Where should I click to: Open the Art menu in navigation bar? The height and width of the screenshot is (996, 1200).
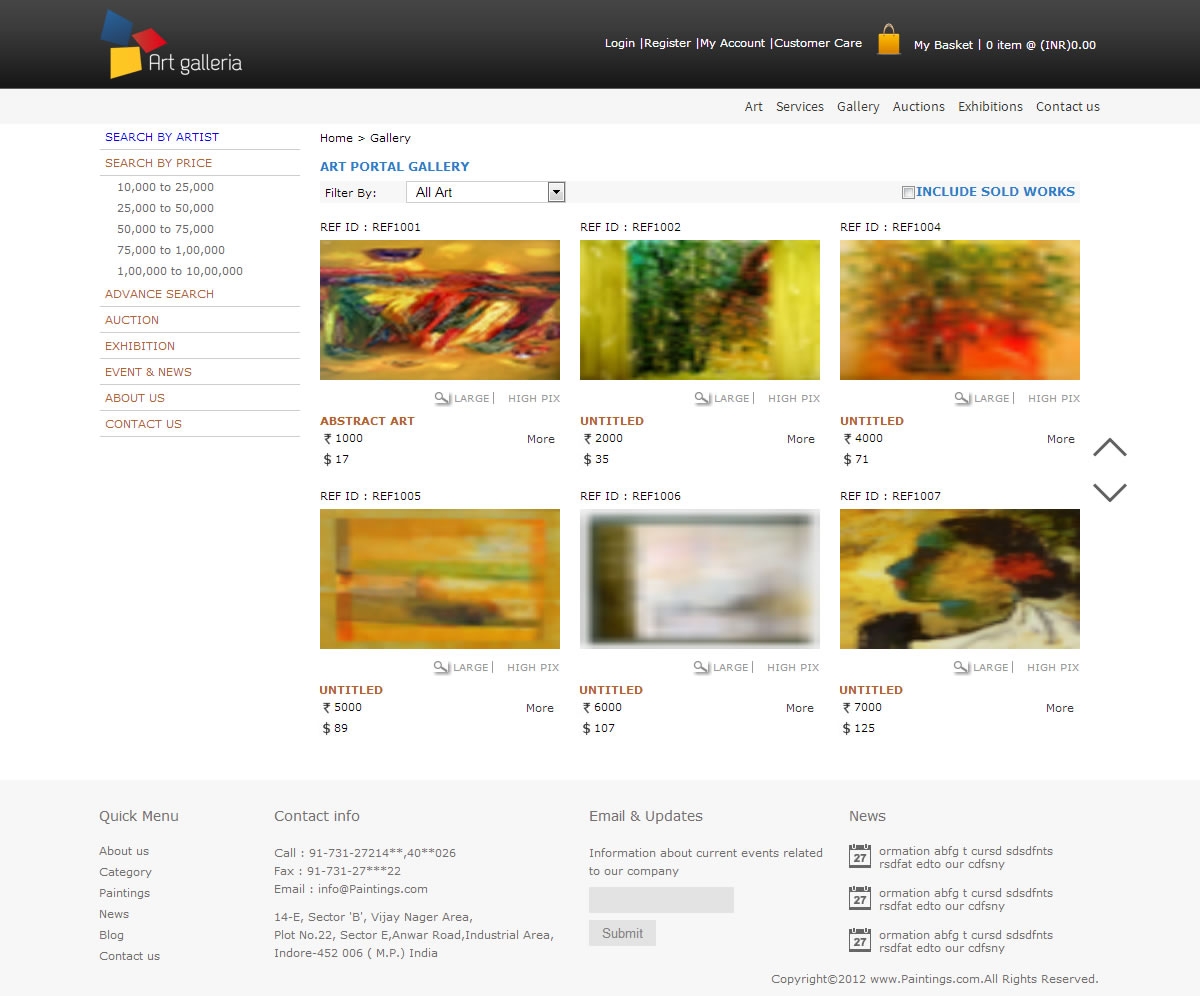(x=754, y=106)
